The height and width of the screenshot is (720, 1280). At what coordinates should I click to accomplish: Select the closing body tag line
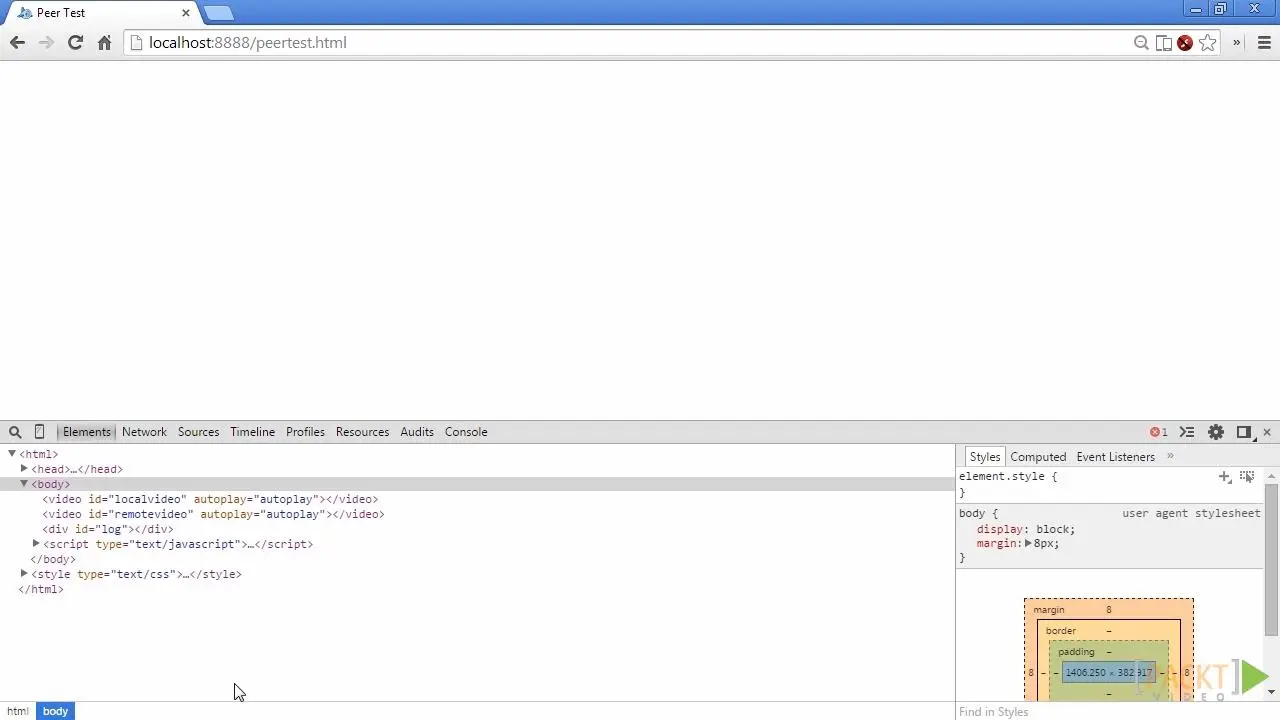pyautogui.click(x=53, y=559)
